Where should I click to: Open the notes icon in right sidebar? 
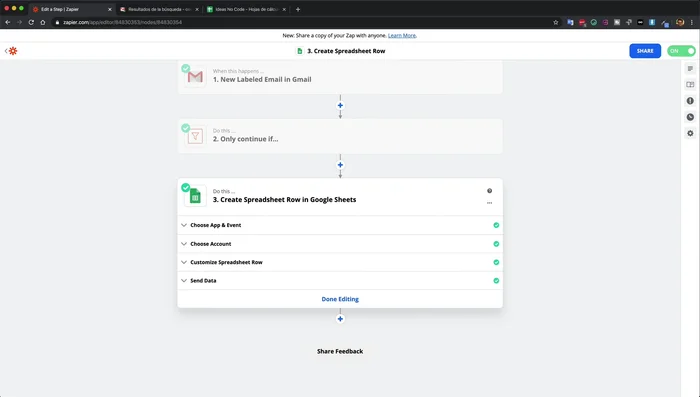click(x=690, y=69)
